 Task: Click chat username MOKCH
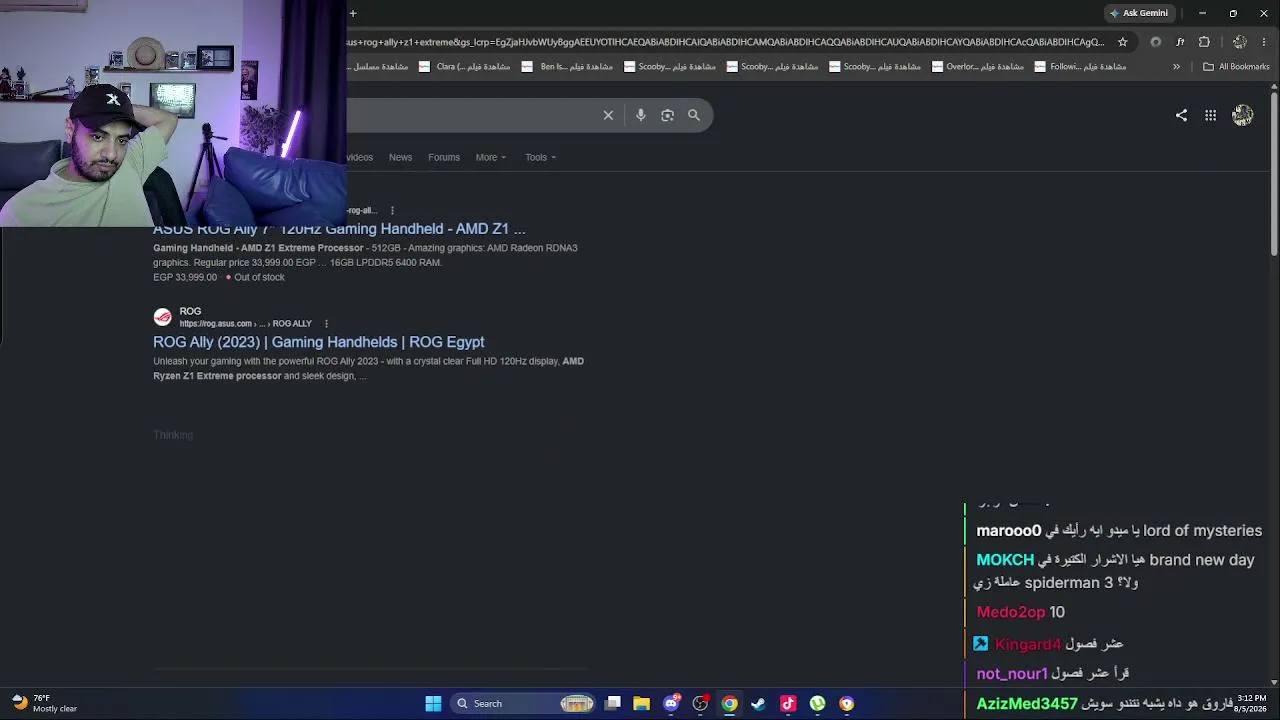pyautogui.click(x=1005, y=560)
